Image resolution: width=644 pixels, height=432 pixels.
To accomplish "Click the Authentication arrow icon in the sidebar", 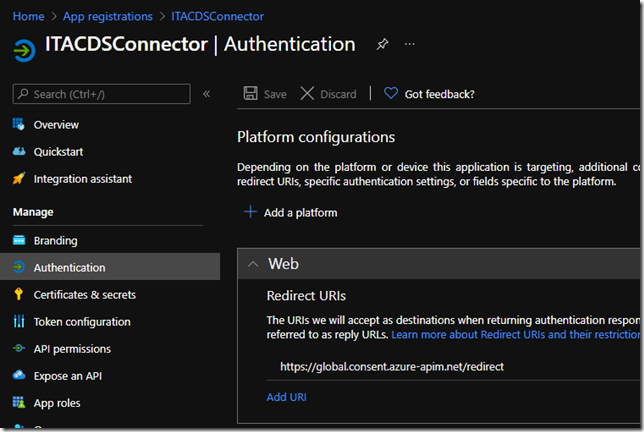I will click(19, 267).
